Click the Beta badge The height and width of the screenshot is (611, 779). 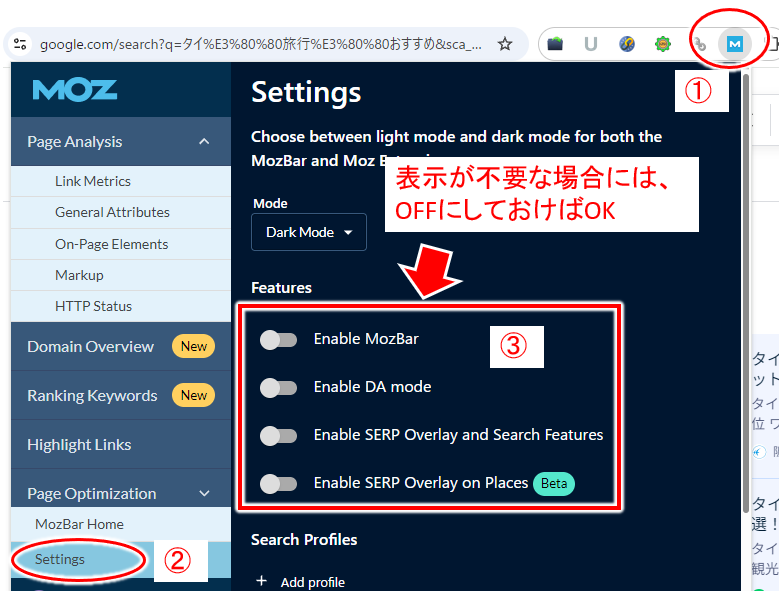click(554, 483)
